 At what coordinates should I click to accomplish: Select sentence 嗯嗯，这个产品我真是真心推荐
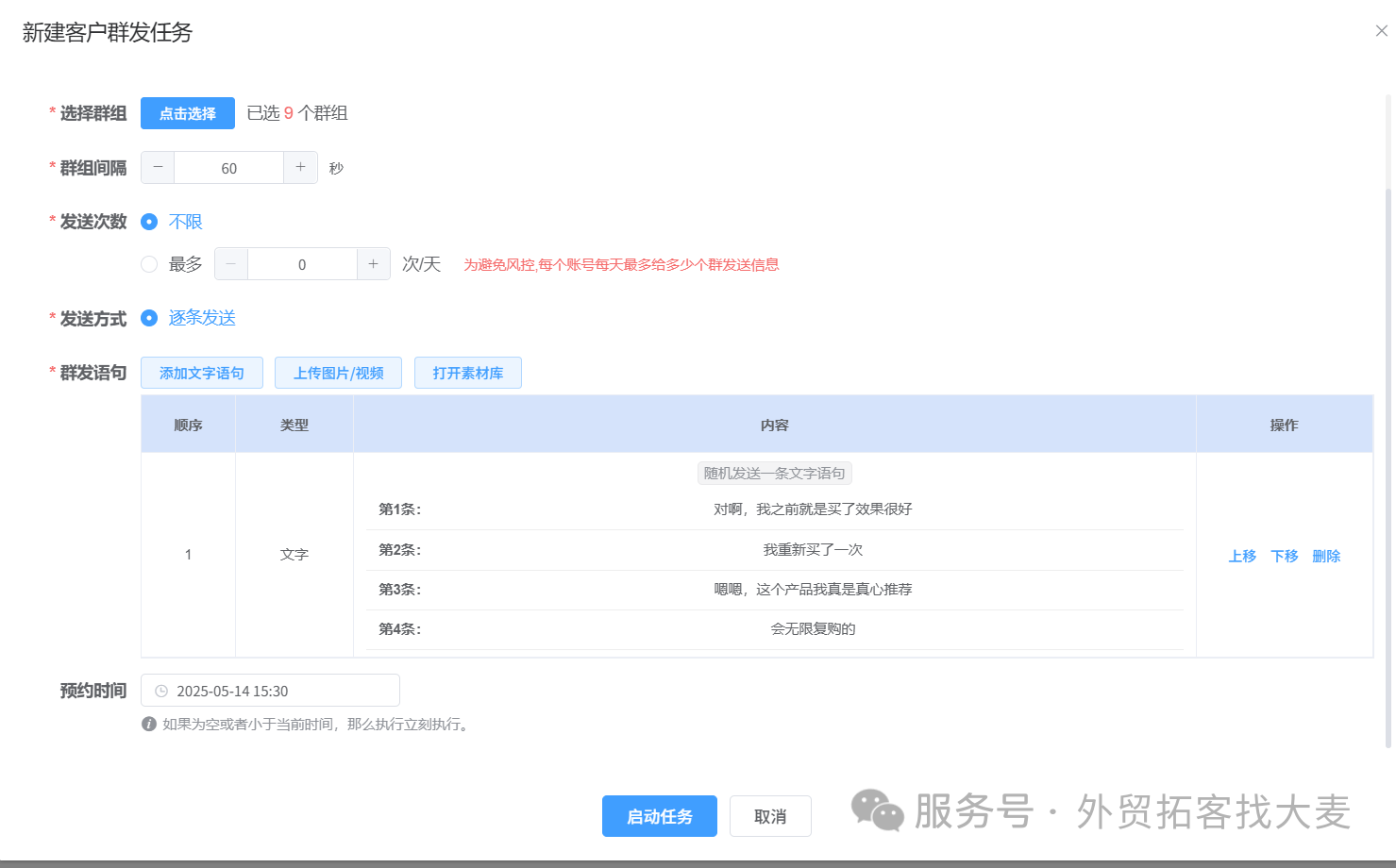813,589
